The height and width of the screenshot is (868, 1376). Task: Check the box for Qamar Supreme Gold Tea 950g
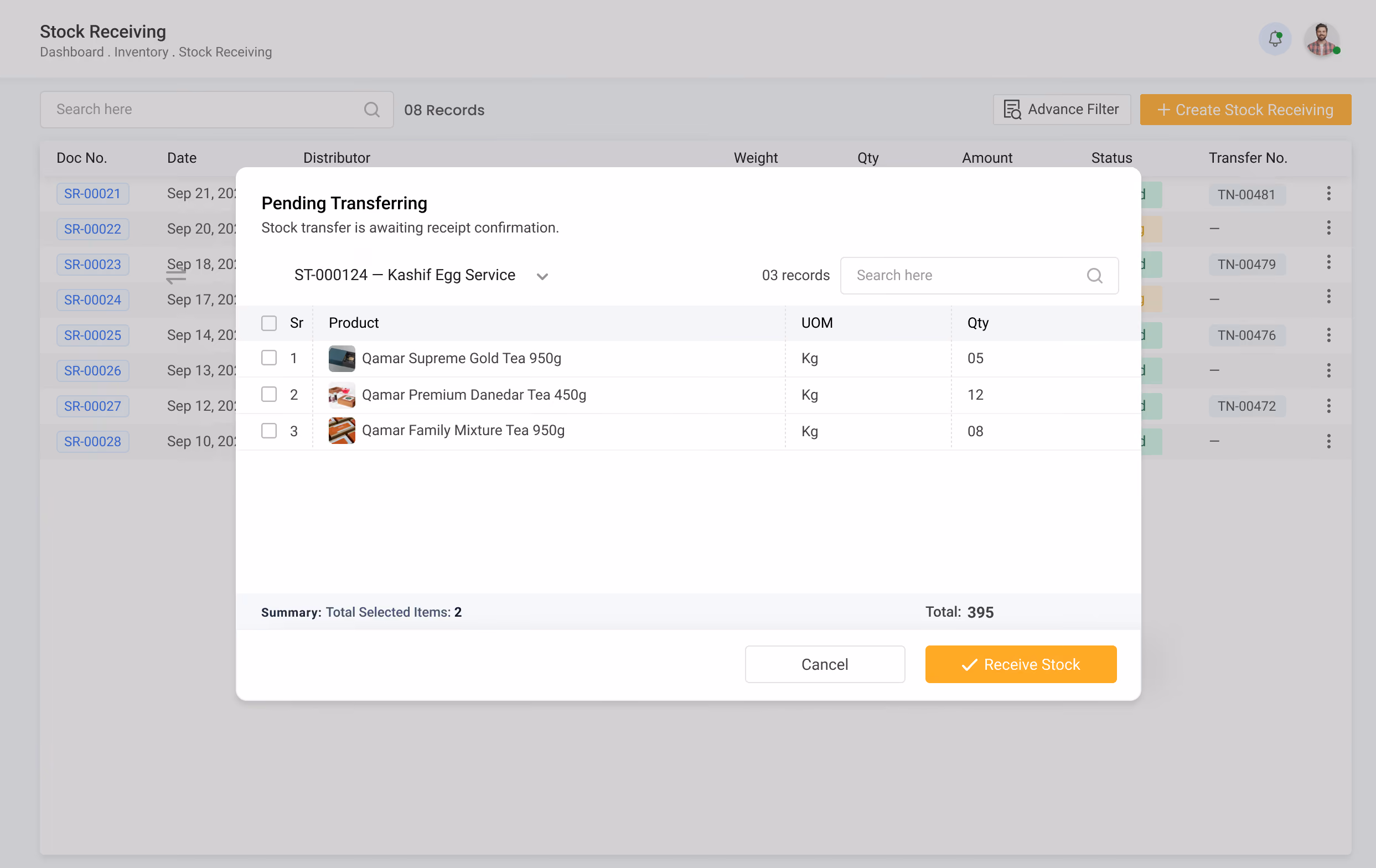pos(268,358)
